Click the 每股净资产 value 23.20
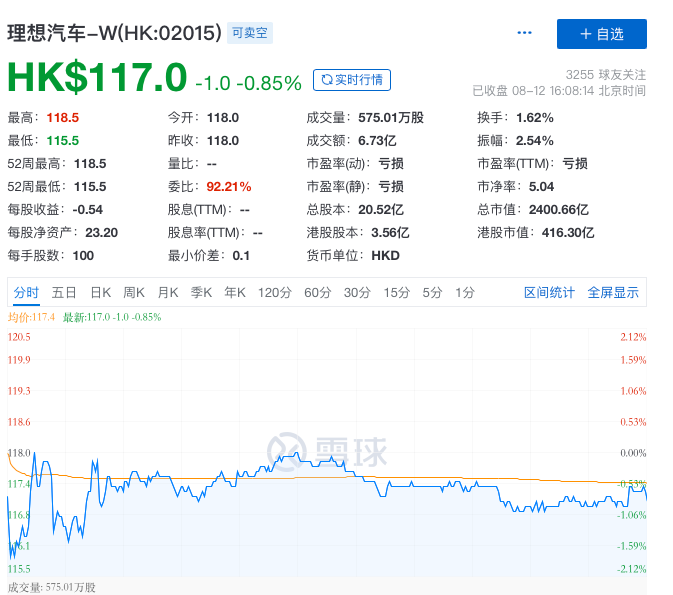673x595 pixels. coord(101,232)
